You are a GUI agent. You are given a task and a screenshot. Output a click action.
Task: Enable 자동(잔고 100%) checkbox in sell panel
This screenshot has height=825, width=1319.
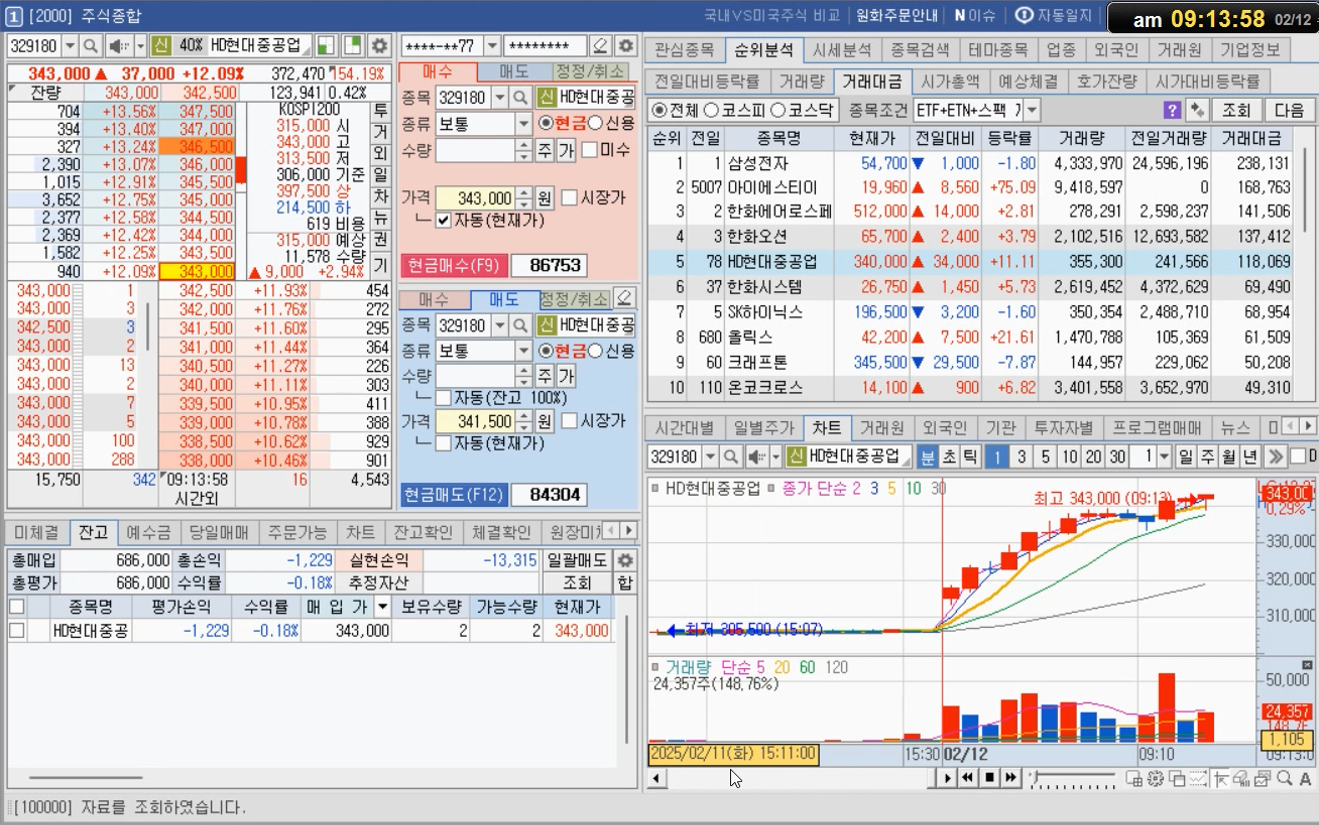coord(444,398)
